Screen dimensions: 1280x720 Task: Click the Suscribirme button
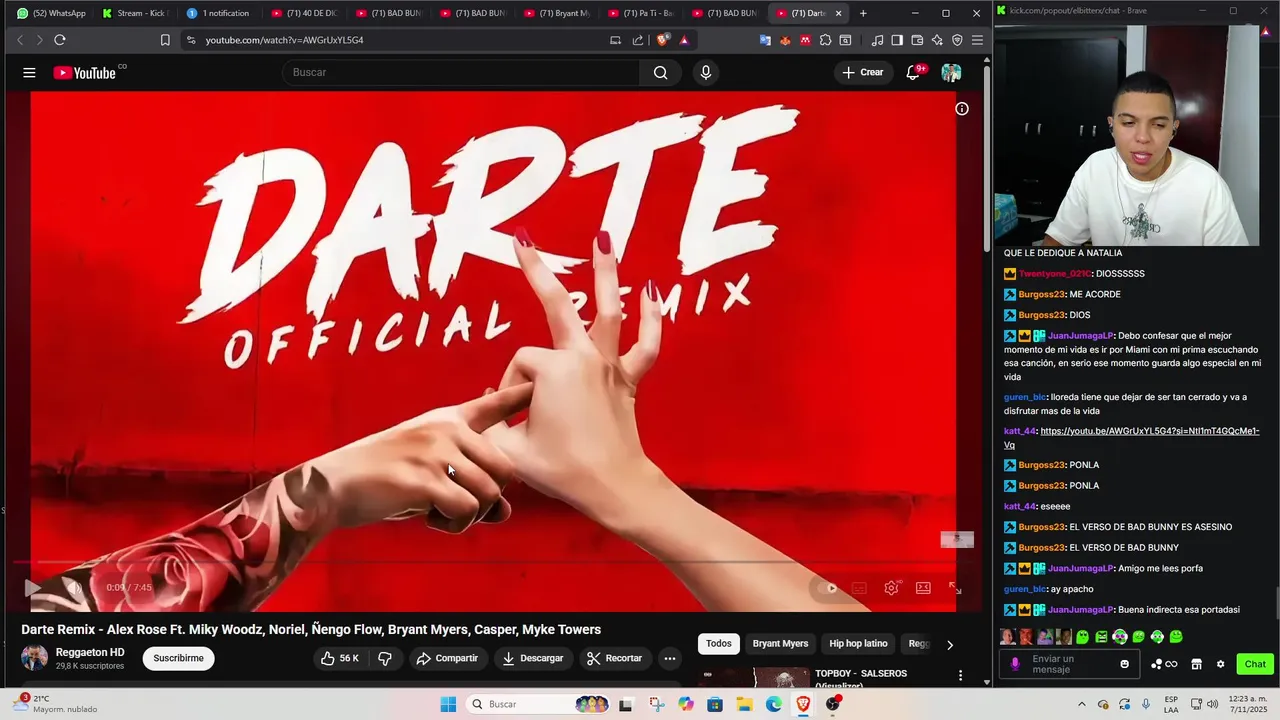click(x=178, y=658)
